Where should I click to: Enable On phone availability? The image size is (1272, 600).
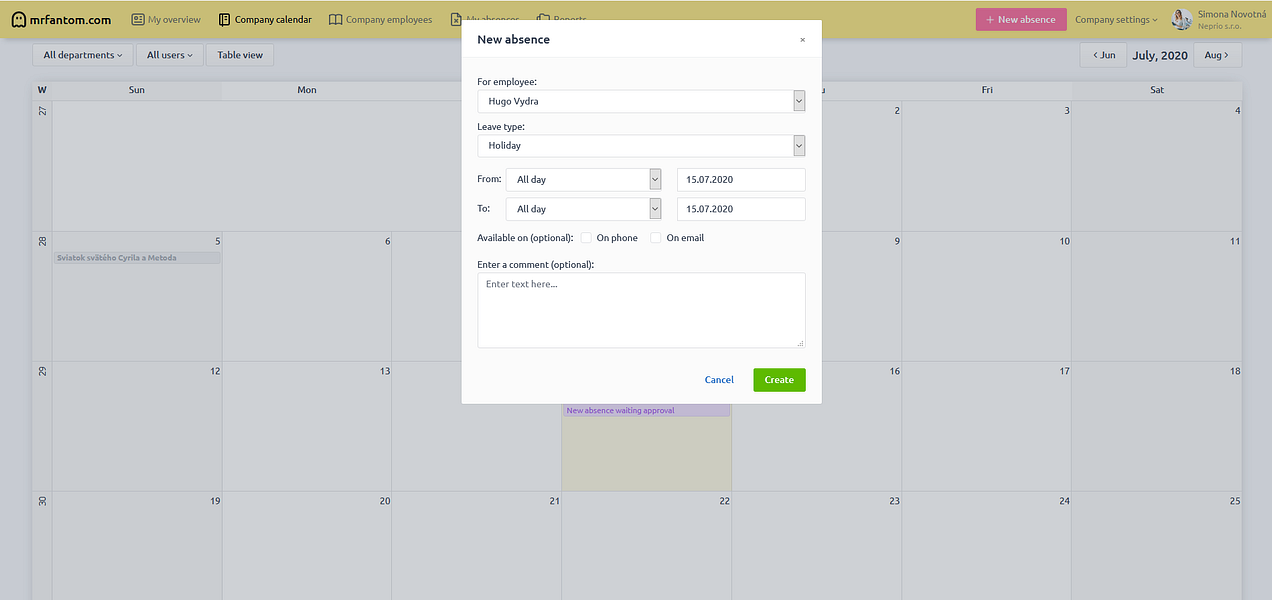click(x=587, y=238)
